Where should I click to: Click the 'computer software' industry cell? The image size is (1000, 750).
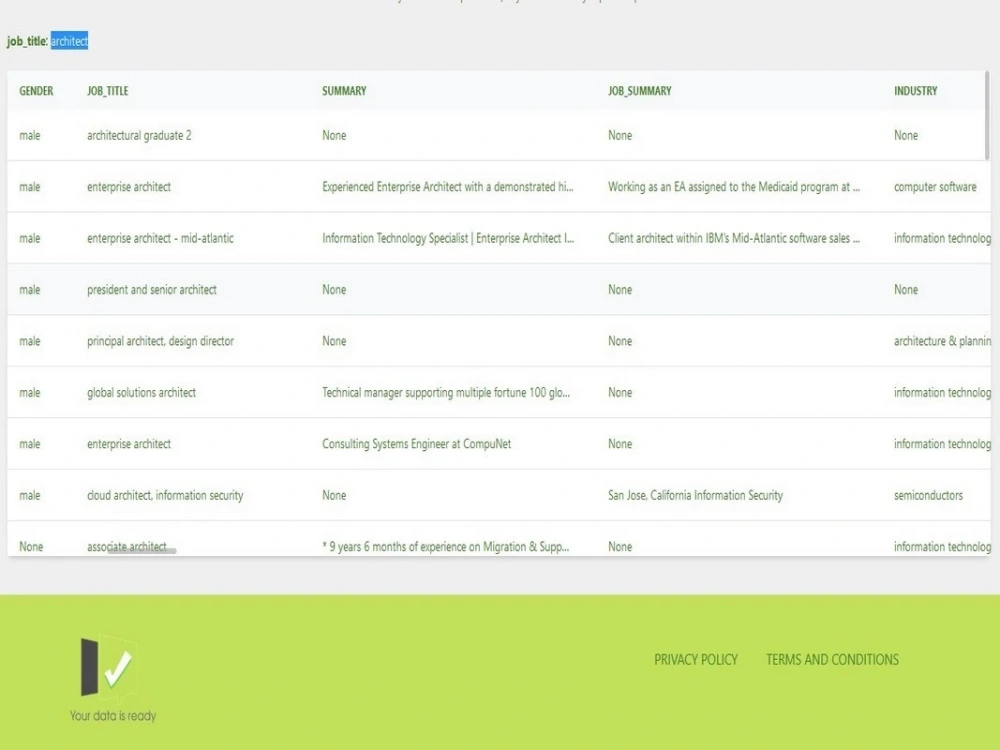pyautogui.click(x=935, y=187)
